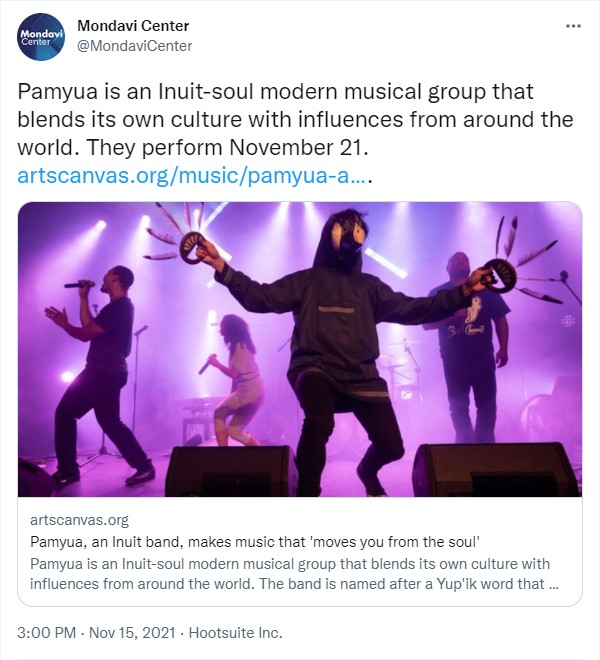Open the purple-lit concert photo
The width and height of the screenshot is (600, 660).
300,349
